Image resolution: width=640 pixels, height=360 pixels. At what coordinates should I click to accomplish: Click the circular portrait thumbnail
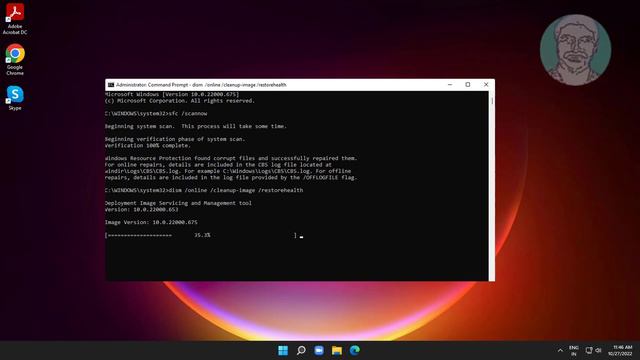pyautogui.click(x=576, y=50)
